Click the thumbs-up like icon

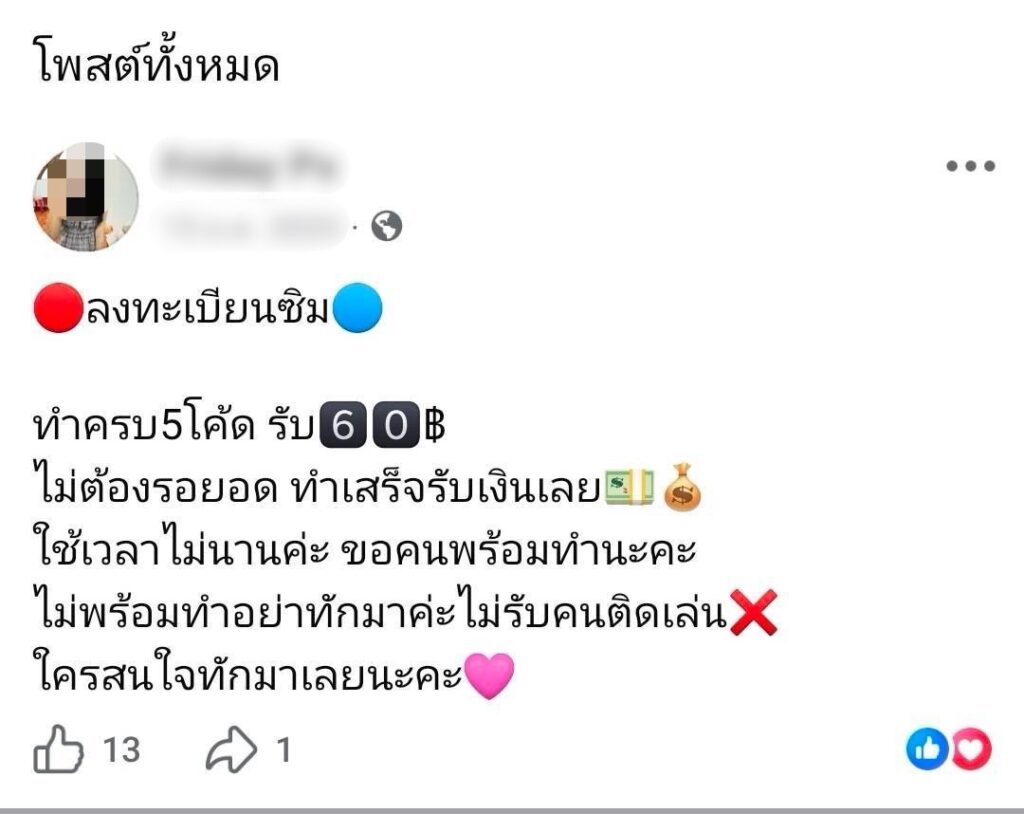(x=58, y=749)
